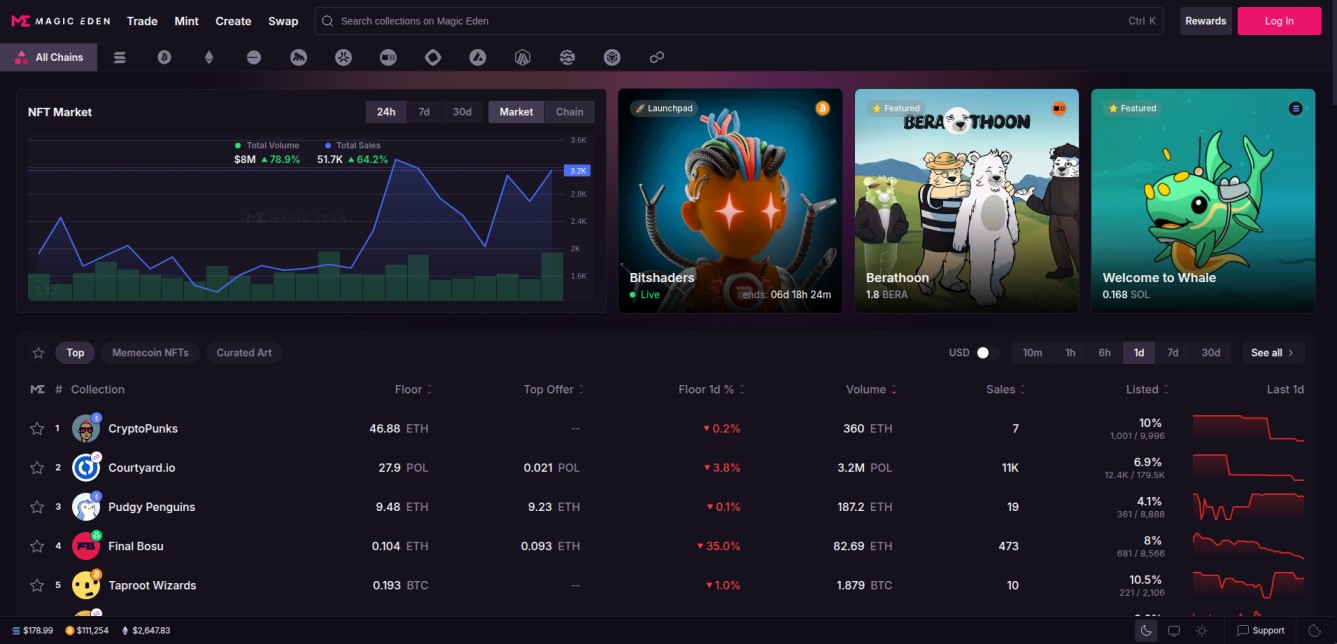Image resolution: width=1337 pixels, height=644 pixels.
Task: Select the Polygon chain icon
Action: (657, 58)
